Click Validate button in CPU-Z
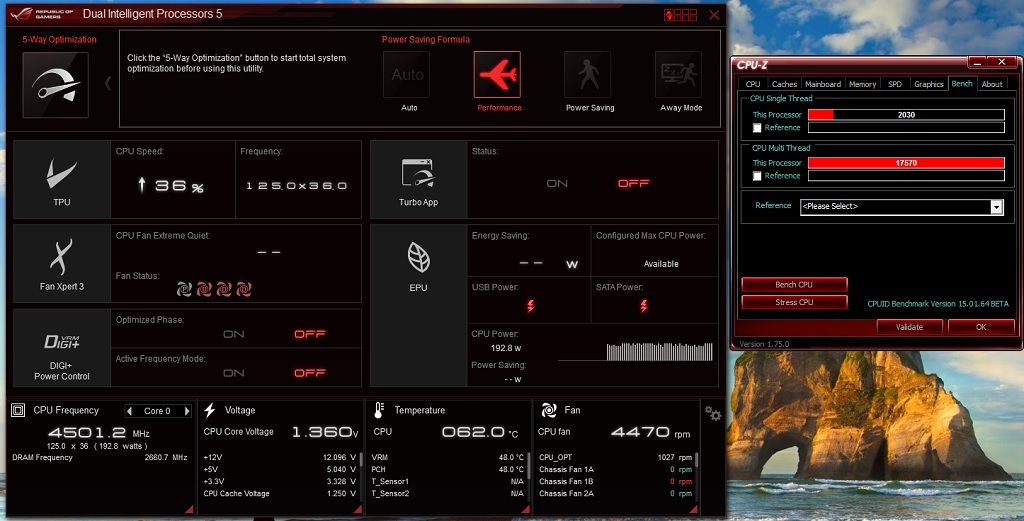This screenshot has height=521, width=1024. (x=909, y=327)
